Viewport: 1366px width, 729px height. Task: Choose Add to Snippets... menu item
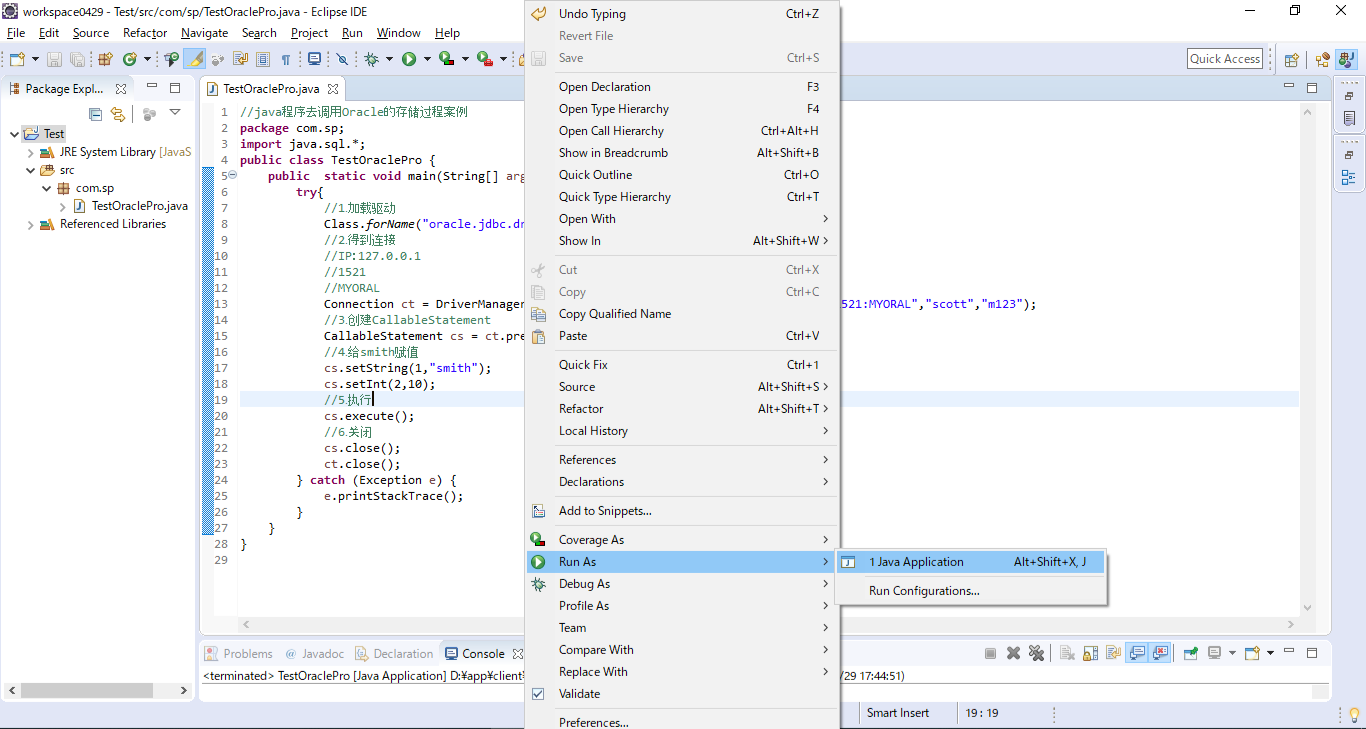(x=682, y=511)
